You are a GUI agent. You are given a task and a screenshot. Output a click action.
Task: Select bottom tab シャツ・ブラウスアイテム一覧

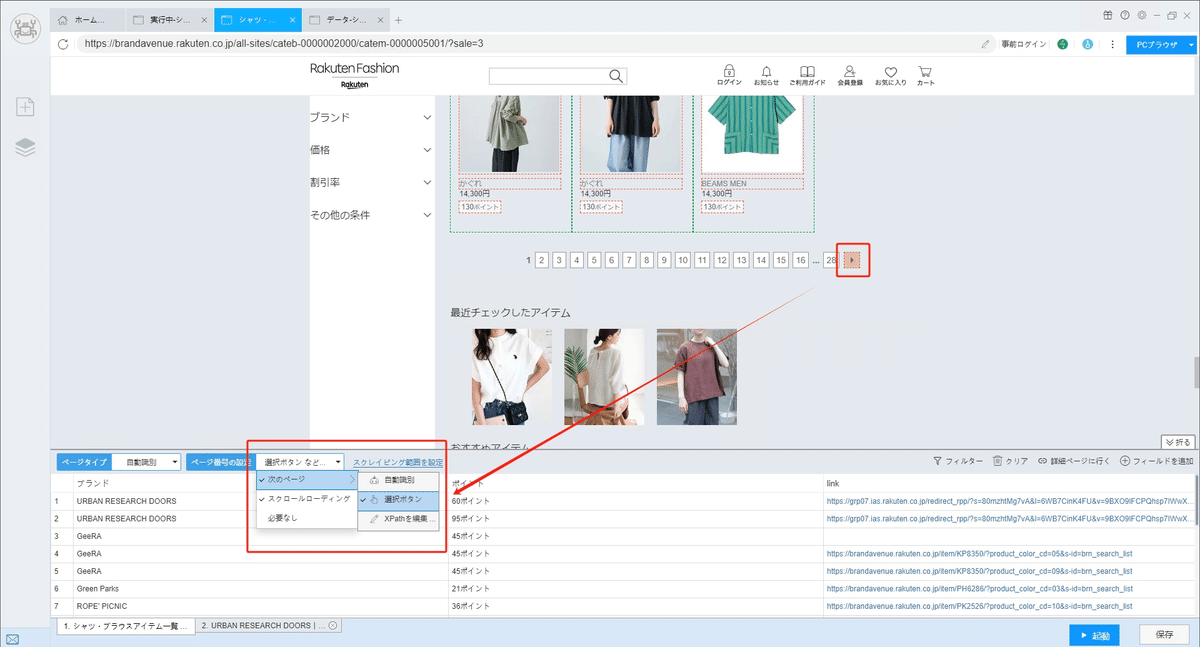click(x=125, y=625)
